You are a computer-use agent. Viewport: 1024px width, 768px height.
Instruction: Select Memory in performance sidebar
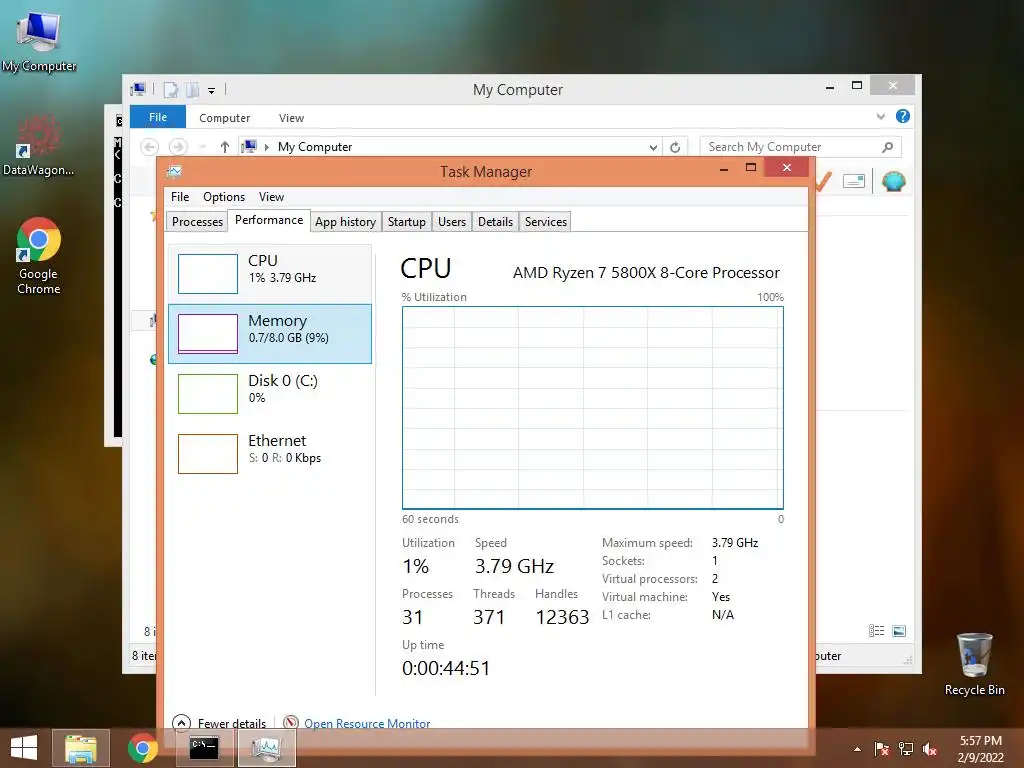click(x=270, y=334)
